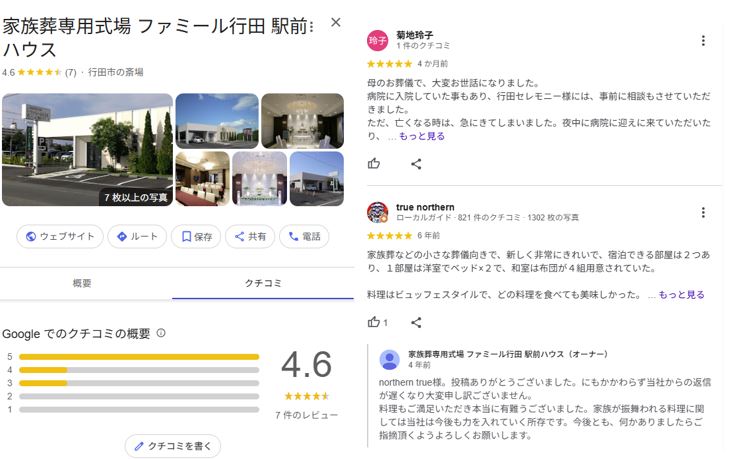Screen dimensions: 736x459
Task: Get directions with the ルート button
Action: [x=137, y=237]
